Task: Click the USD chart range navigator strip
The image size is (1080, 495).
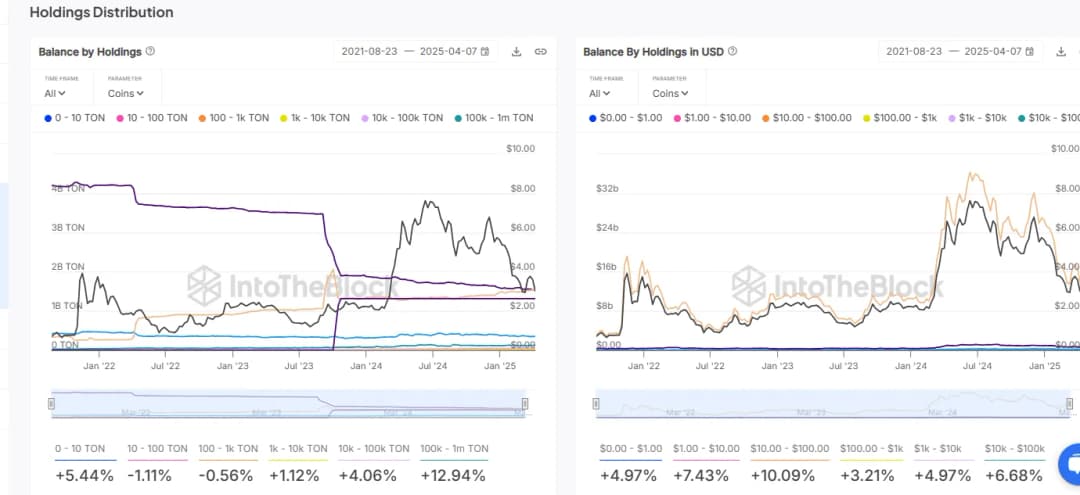Action: pyautogui.click(x=830, y=403)
